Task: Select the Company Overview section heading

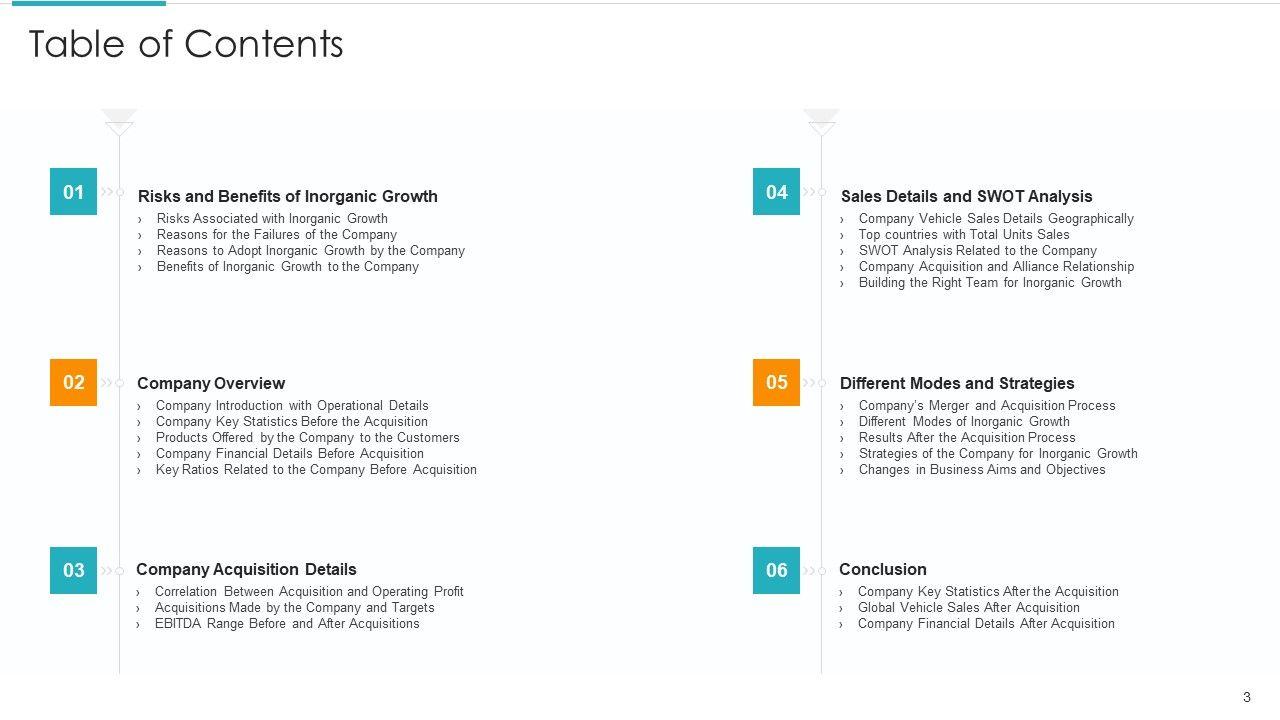Action: (211, 383)
